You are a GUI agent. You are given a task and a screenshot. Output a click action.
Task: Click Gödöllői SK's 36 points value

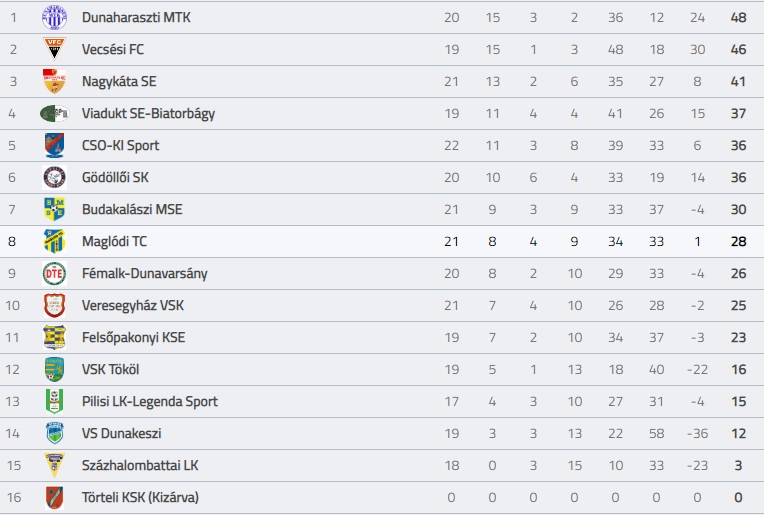tap(738, 177)
